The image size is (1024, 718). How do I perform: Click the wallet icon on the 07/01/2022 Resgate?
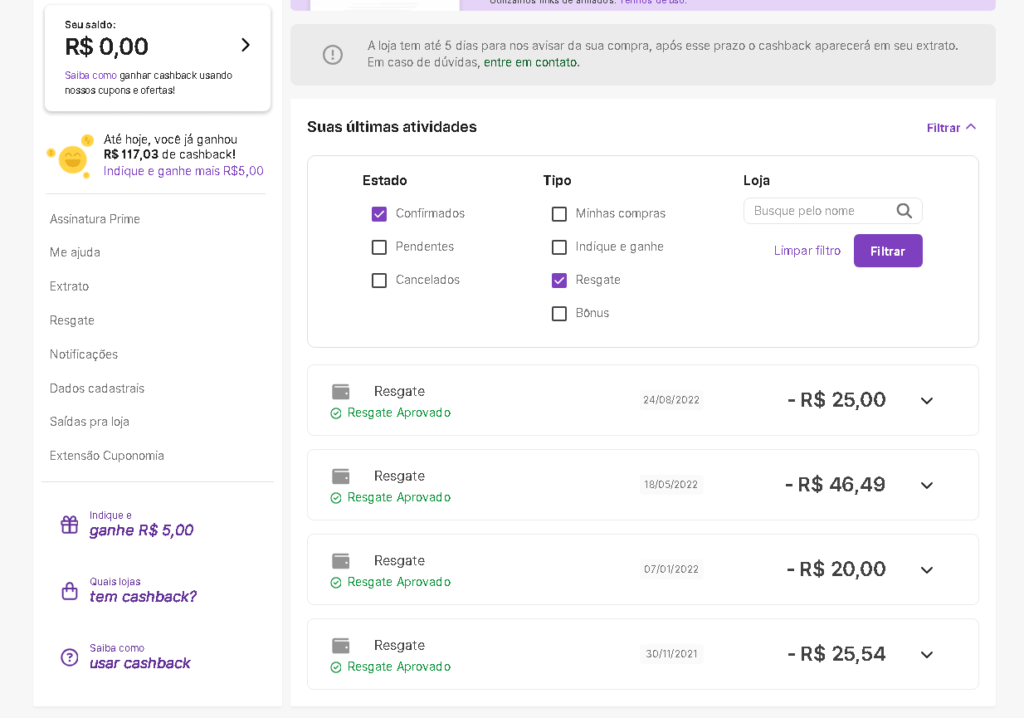coord(341,561)
